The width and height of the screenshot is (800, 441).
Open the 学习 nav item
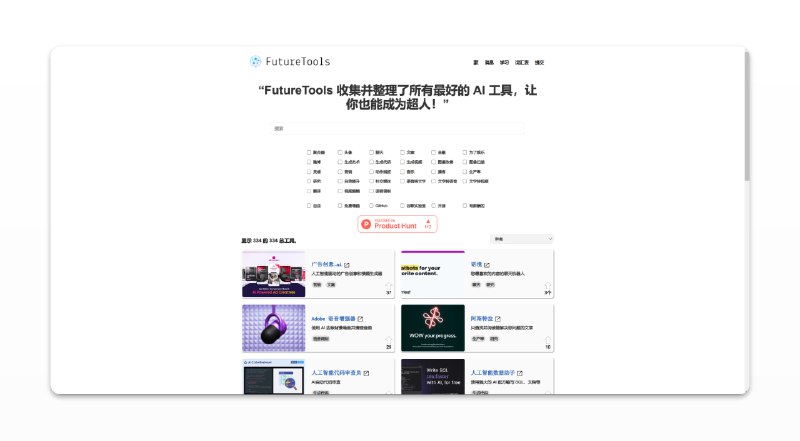[504, 62]
